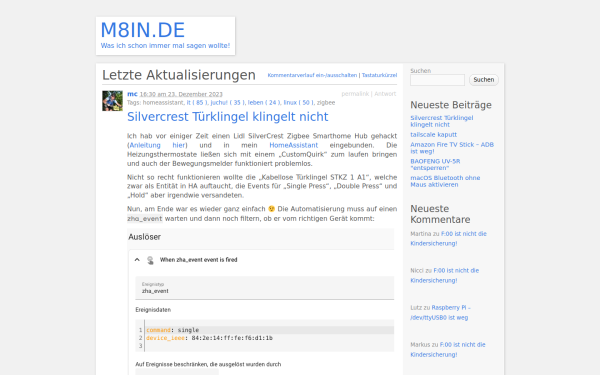Open author link 'mc'
The height and width of the screenshot is (375, 600).
pos(132,94)
